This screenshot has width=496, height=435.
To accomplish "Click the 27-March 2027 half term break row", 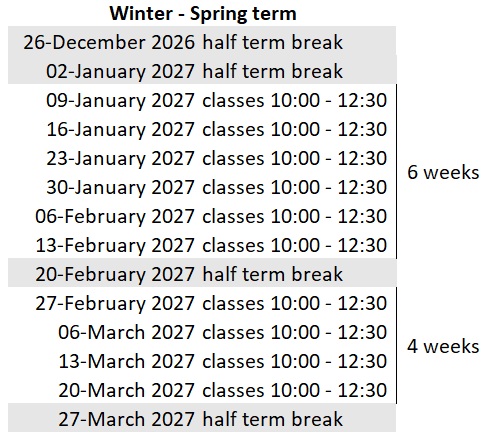I will pyautogui.click(x=202, y=419).
